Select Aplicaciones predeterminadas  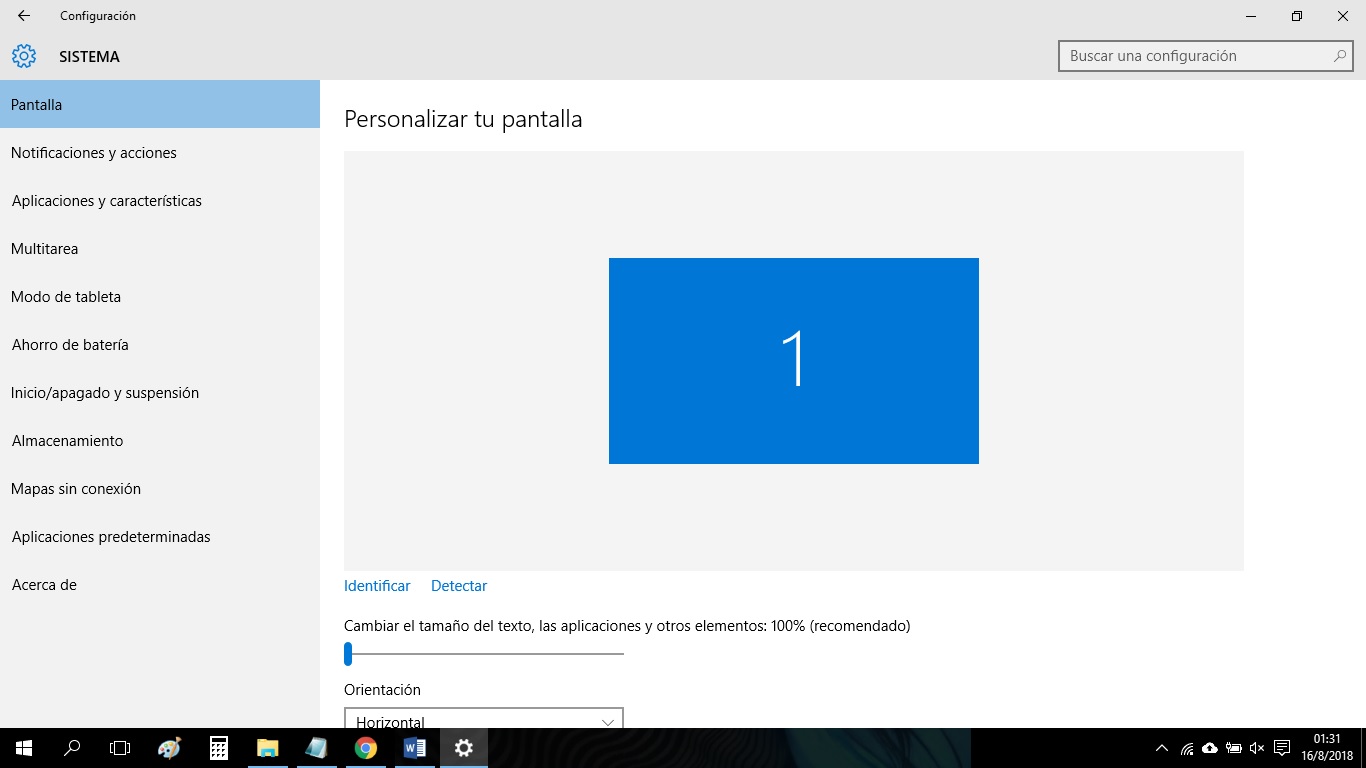point(160,536)
